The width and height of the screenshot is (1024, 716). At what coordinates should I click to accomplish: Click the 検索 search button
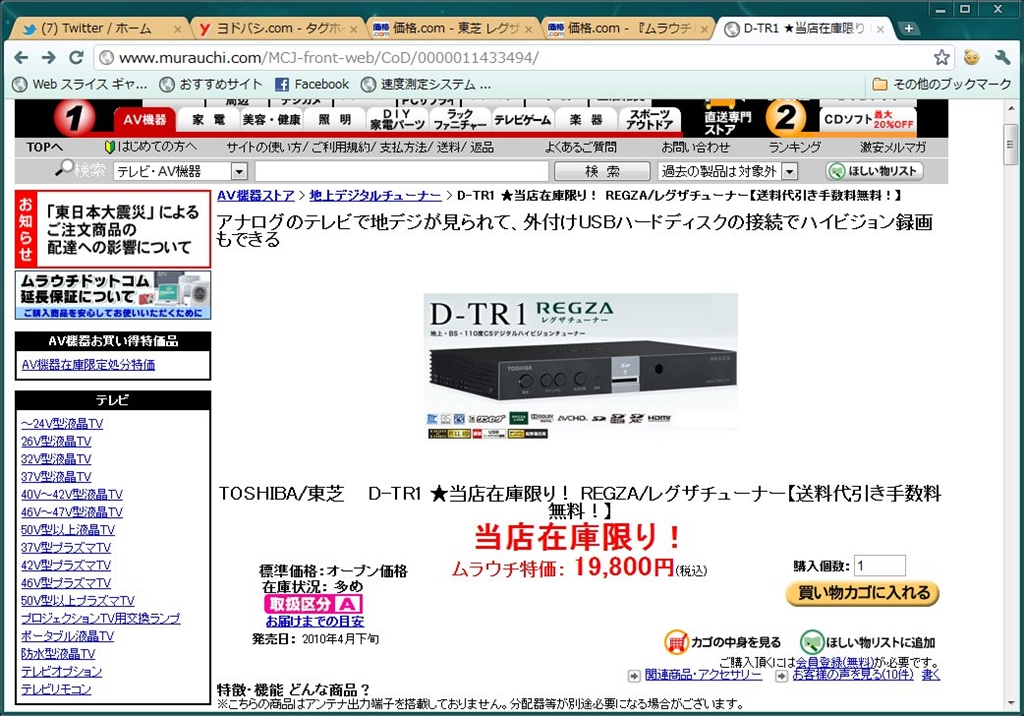602,171
